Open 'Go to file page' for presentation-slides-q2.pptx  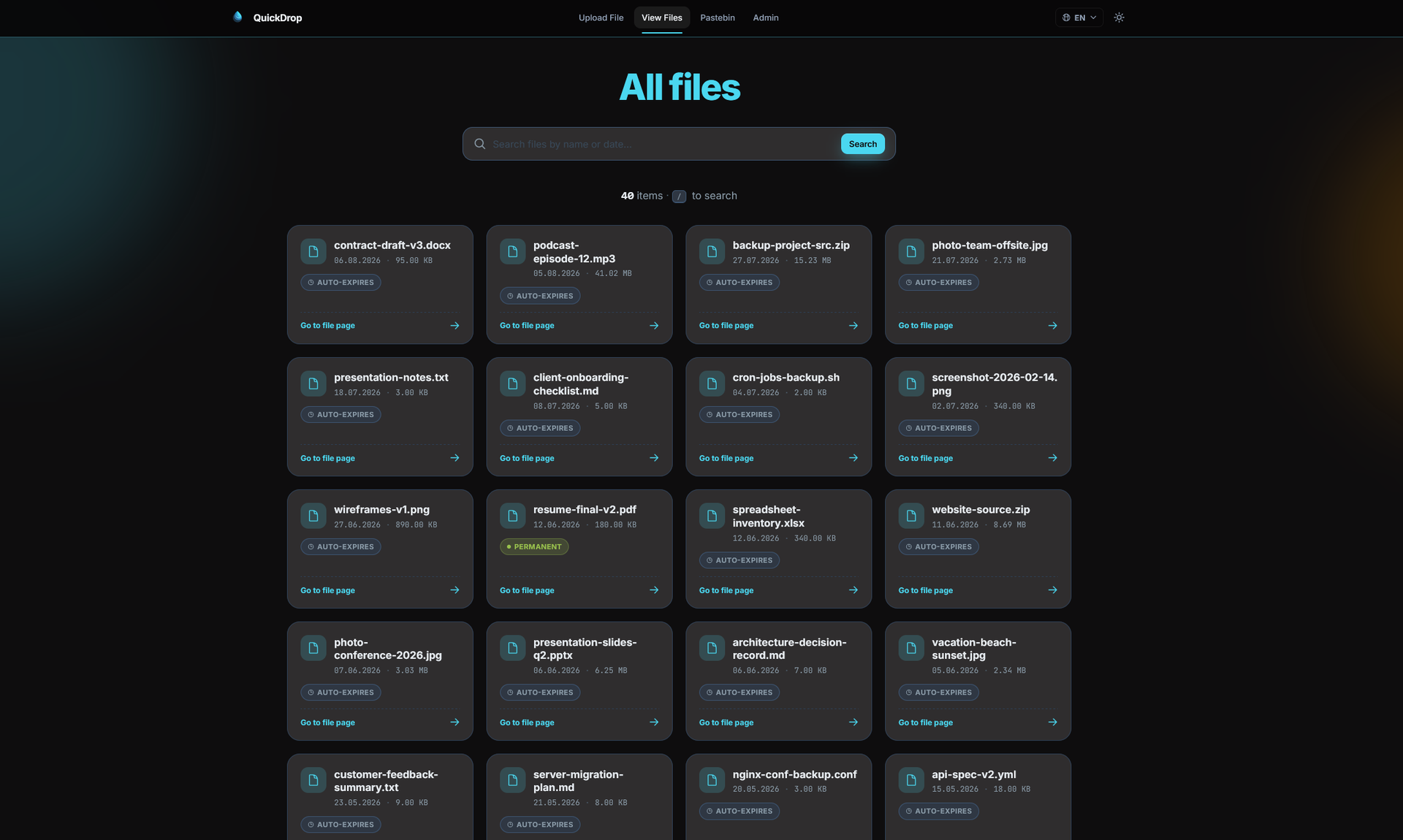click(527, 722)
